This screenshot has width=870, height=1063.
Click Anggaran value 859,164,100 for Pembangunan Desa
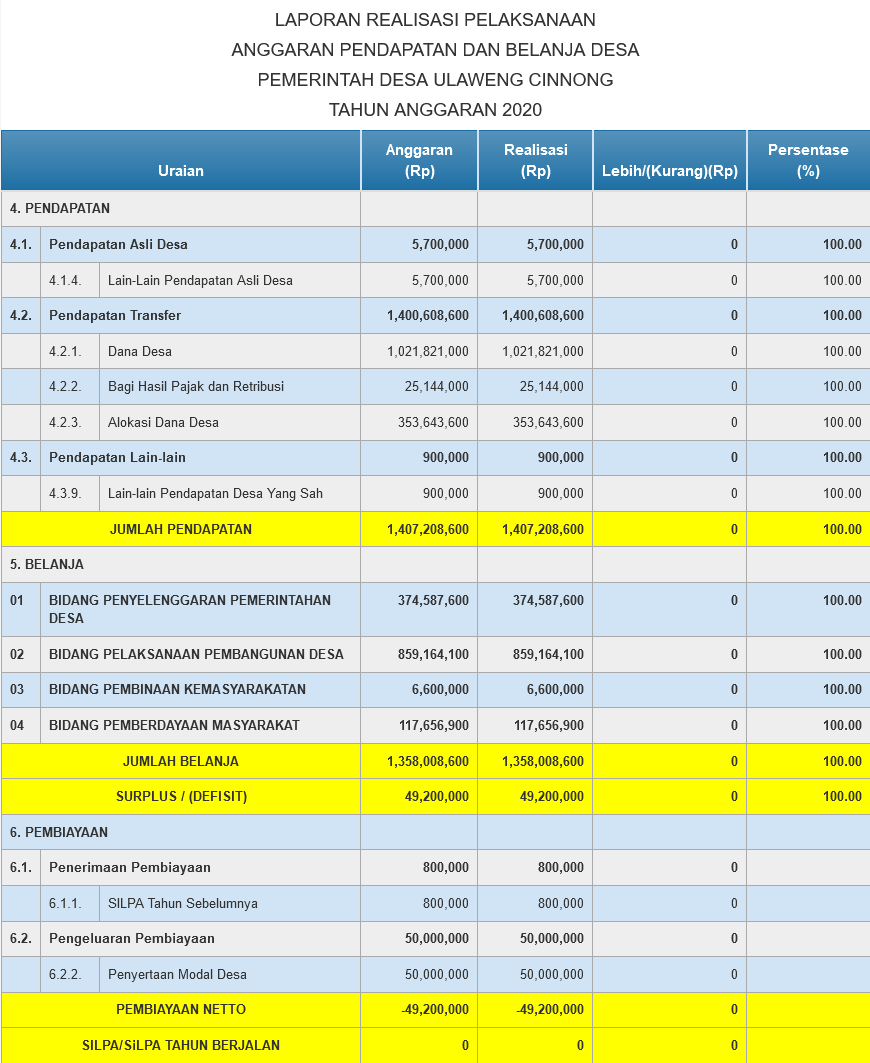(x=433, y=654)
